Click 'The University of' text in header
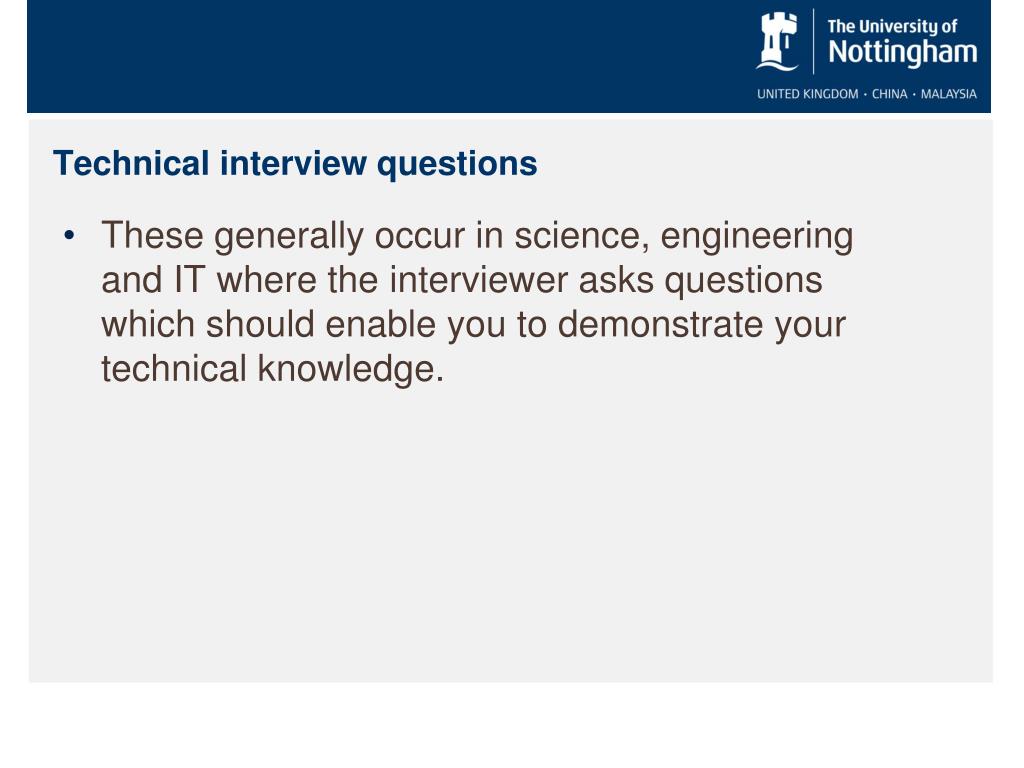The height and width of the screenshot is (768, 1024). tap(892, 26)
